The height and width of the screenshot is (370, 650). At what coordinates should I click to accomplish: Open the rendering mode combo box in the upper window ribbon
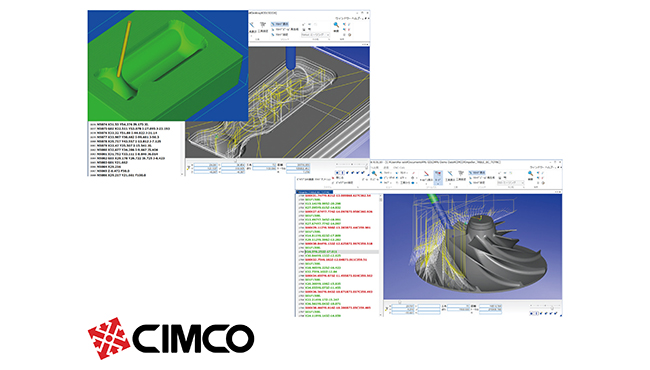click(315, 35)
